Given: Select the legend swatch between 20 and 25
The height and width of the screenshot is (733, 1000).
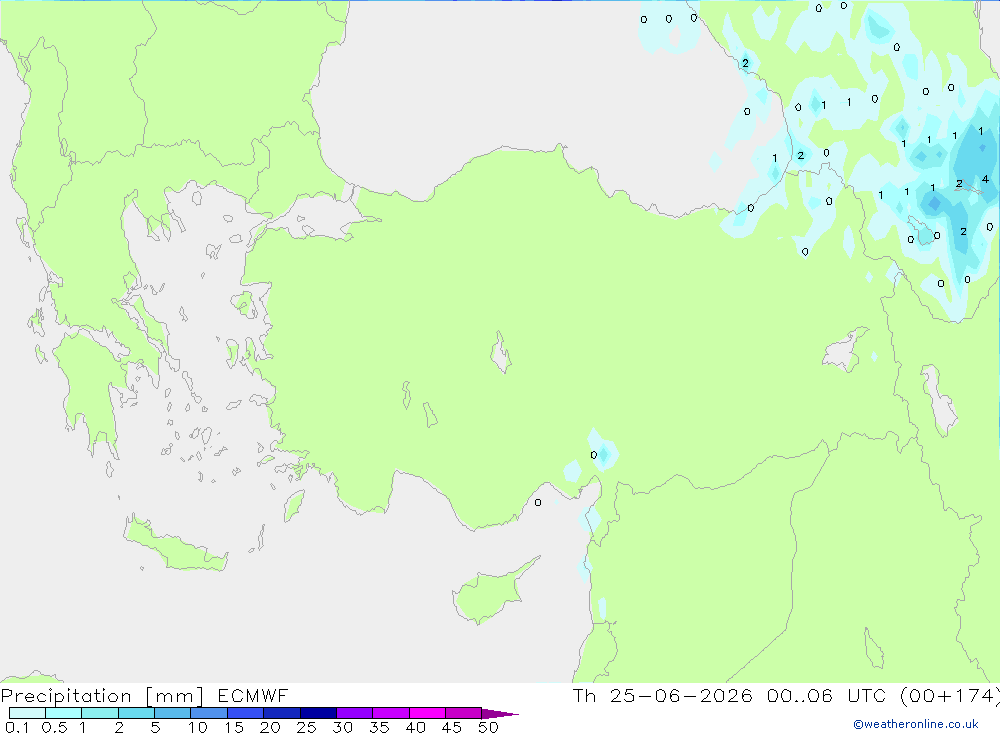Looking at the screenshot, I should coord(282,713).
